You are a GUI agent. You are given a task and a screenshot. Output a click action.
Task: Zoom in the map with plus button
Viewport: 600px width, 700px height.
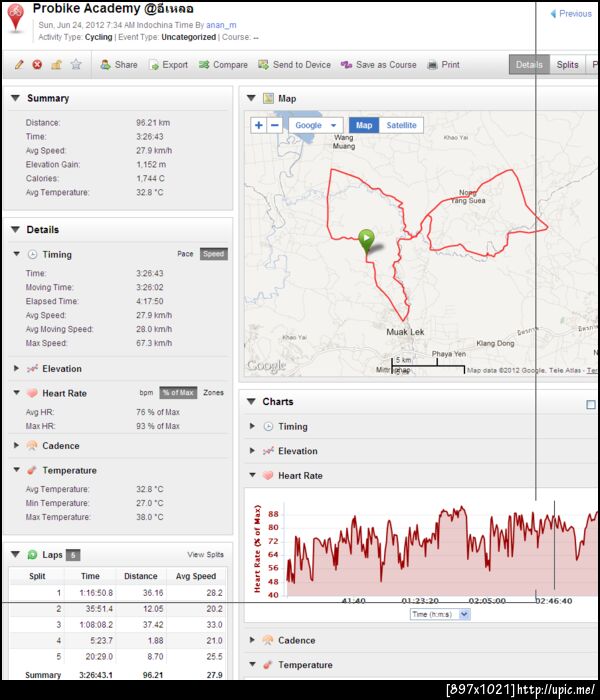(x=258, y=125)
